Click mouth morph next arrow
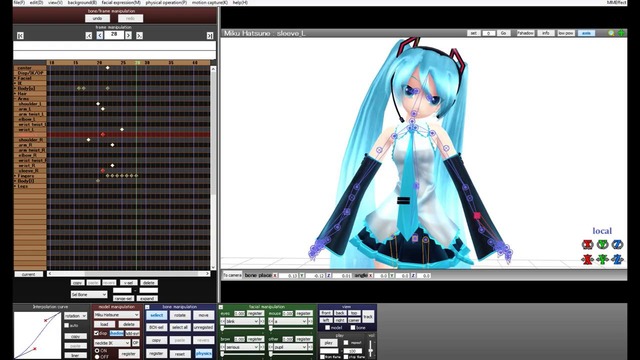 point(311,321)
